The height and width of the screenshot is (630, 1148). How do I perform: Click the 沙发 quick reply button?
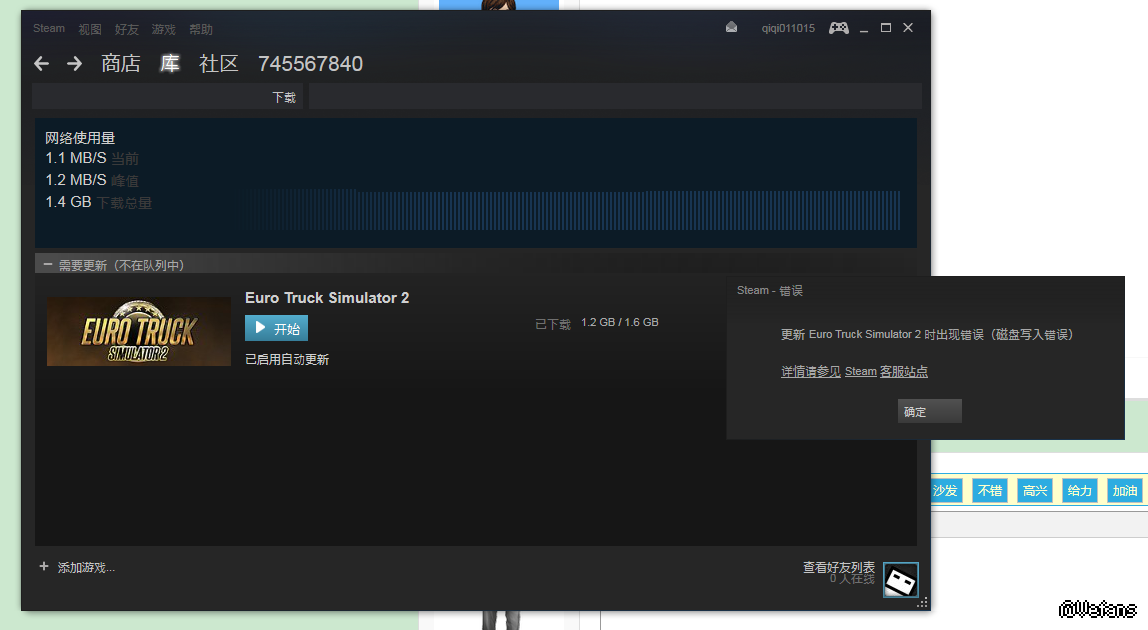pyautogui.click(x=945, y=491)
